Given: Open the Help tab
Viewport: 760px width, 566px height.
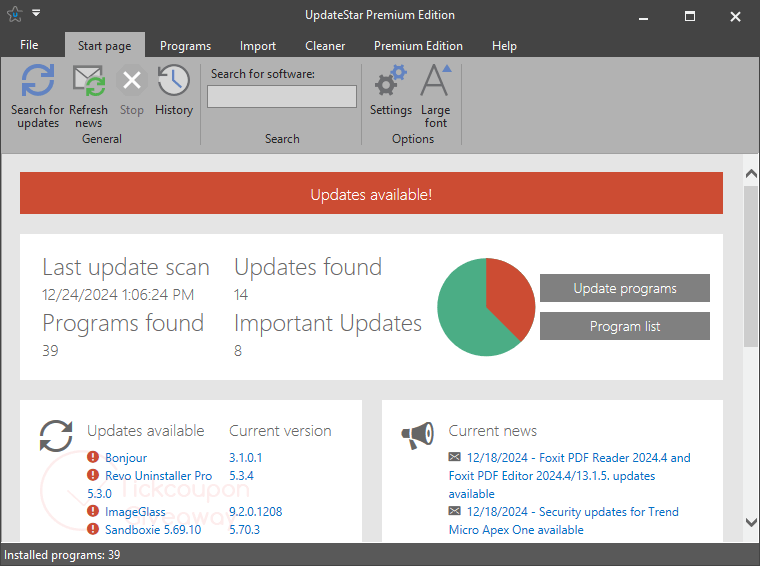Looking at the screenshot, I should [505, 46].
